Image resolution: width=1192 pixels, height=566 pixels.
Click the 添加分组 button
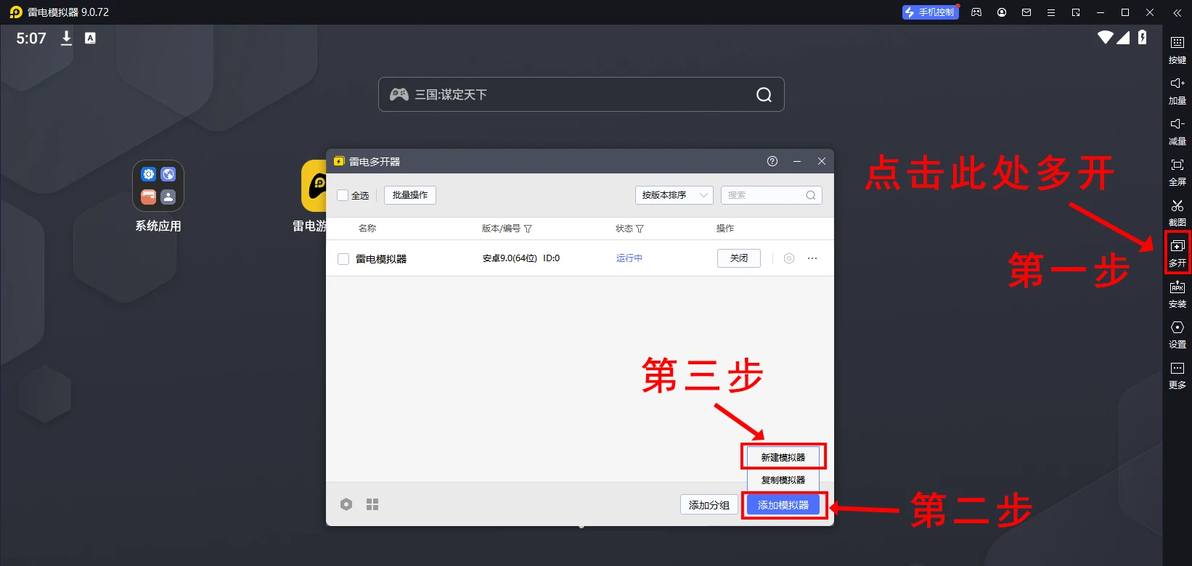point(709,505)
